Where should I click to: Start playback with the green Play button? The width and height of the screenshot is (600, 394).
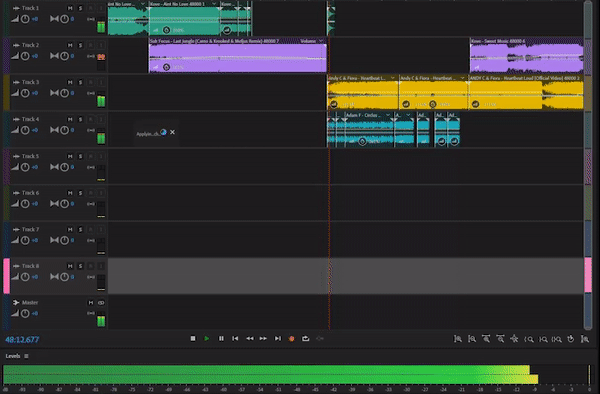click(207, 339)
